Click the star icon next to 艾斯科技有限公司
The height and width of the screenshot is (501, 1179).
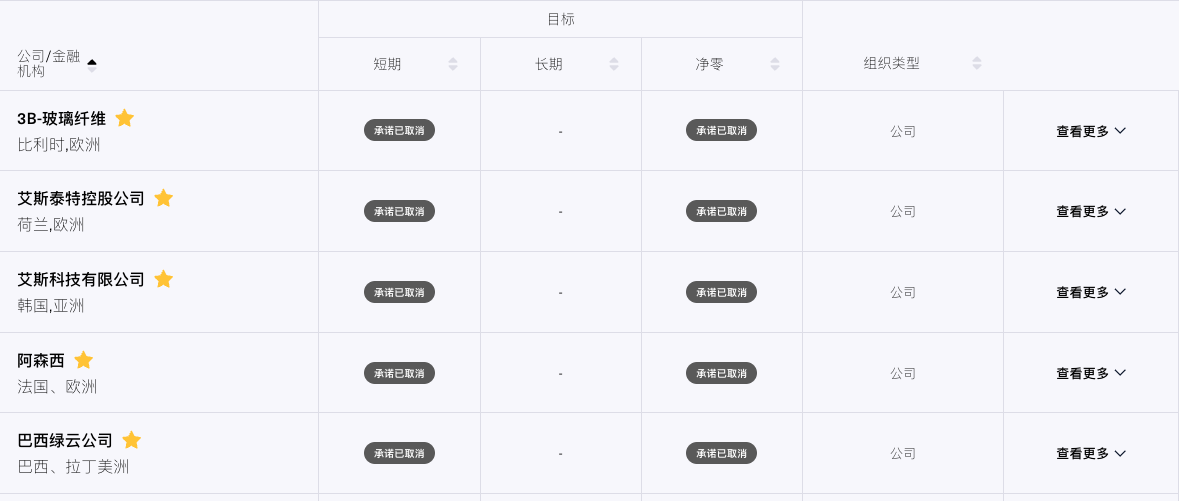(163, 279)
